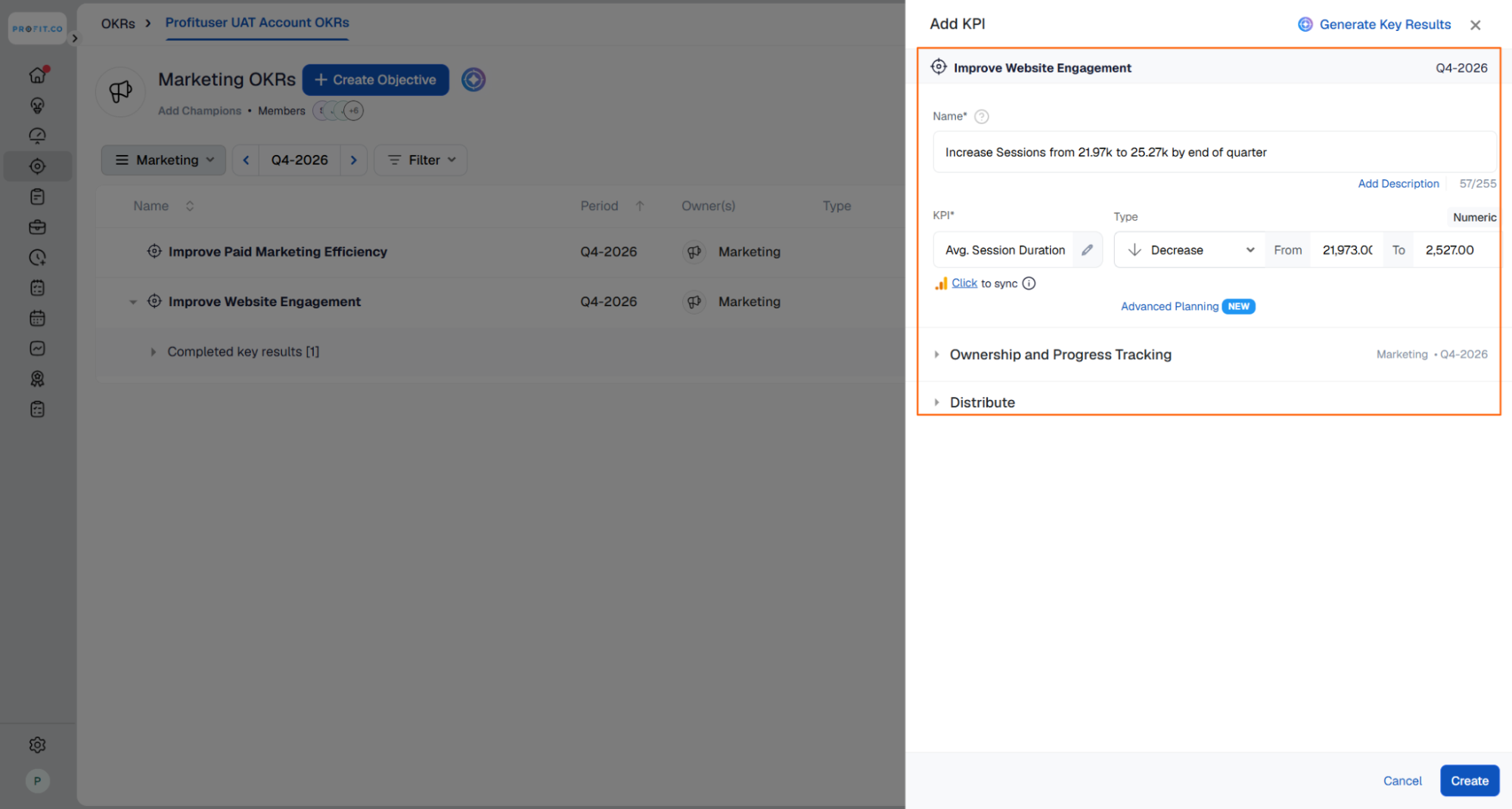Open the Home icon in sidebar

[x=37, y=75]
